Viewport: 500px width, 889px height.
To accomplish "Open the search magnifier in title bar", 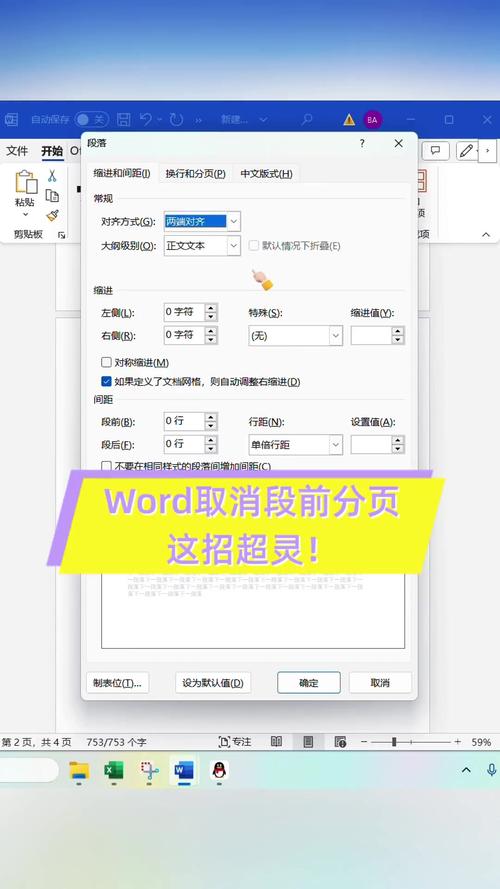I will (x=307, y=120).
